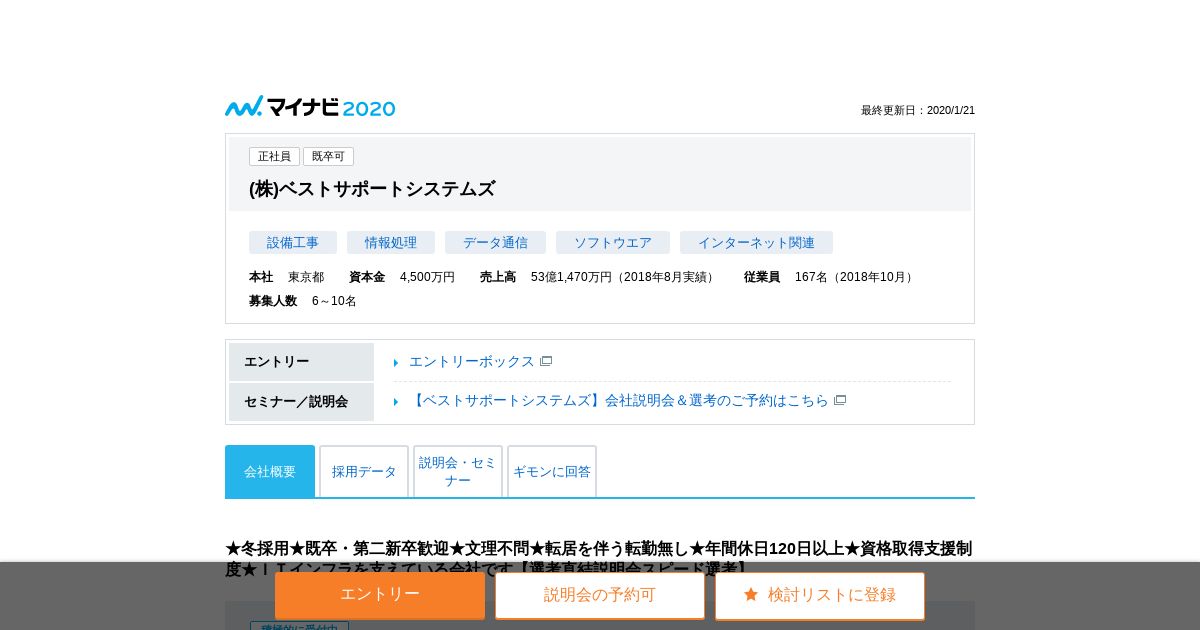Click the 設備工事 industry tag
1200x630 pixels.
point(293,242)
